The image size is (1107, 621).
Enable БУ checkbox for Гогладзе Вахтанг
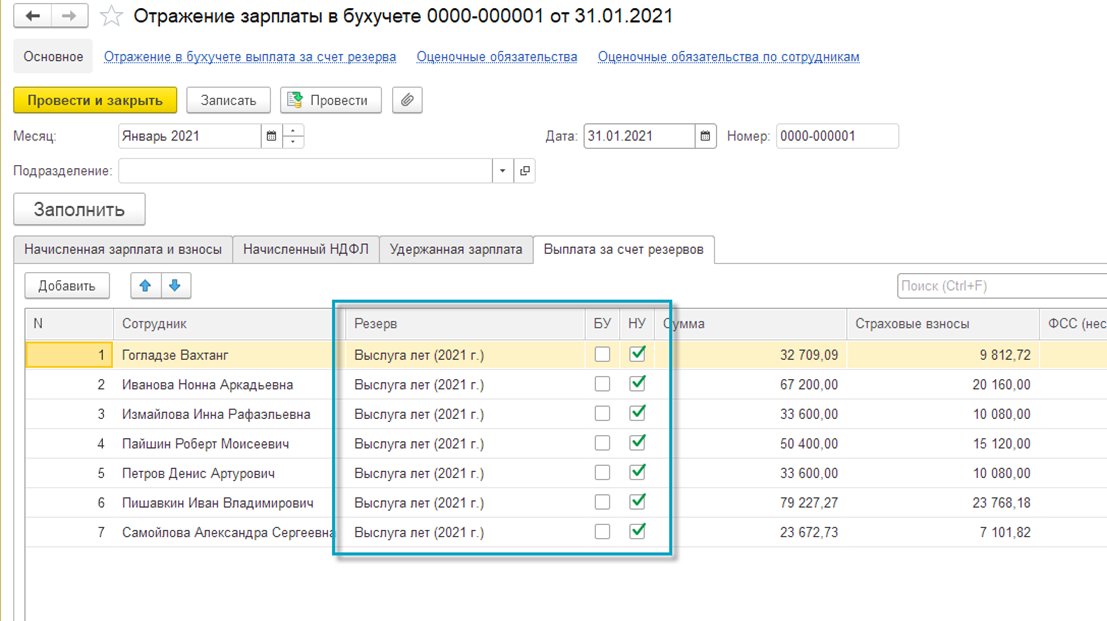tap(602, 354)
